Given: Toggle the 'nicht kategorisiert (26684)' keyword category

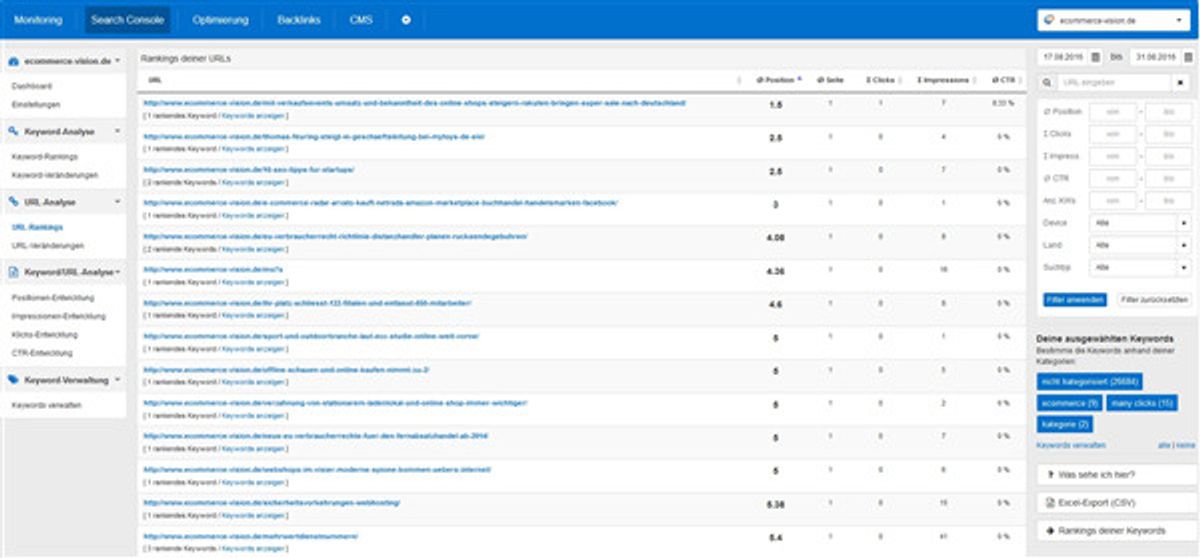Looking at the screenshot, I should (1090, 381).
